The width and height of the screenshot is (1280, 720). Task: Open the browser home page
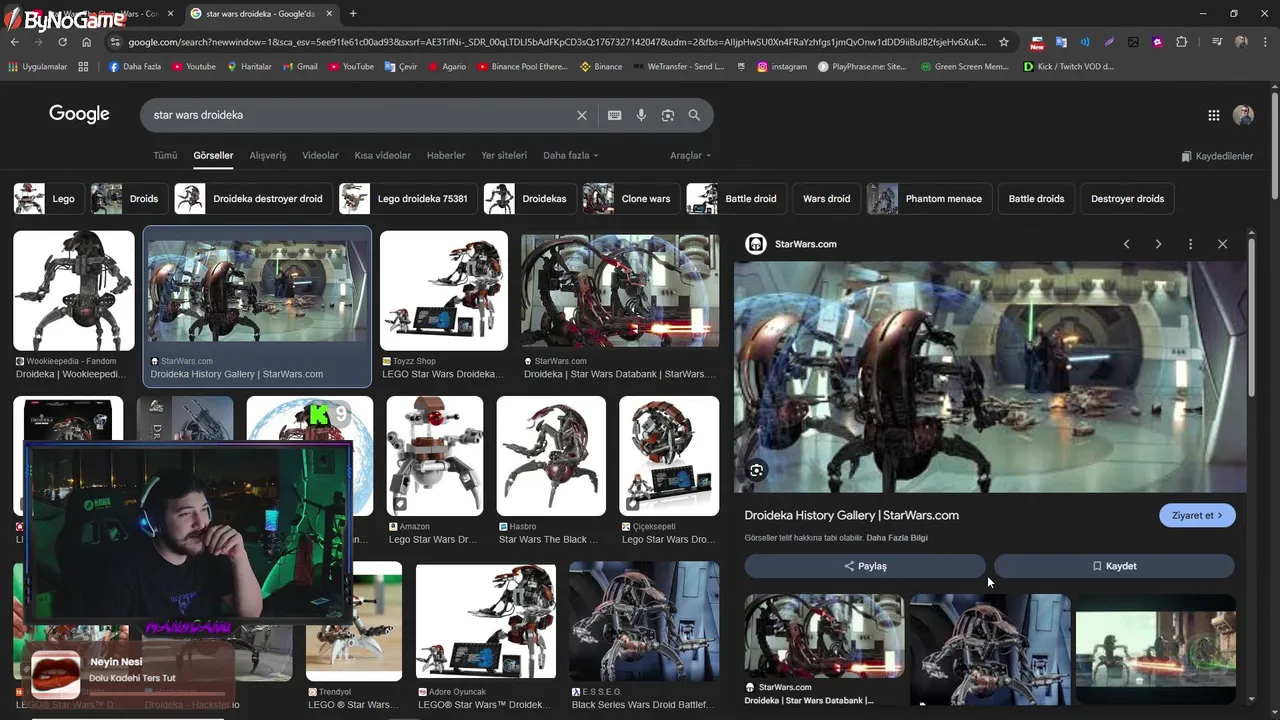click(86, 42)
